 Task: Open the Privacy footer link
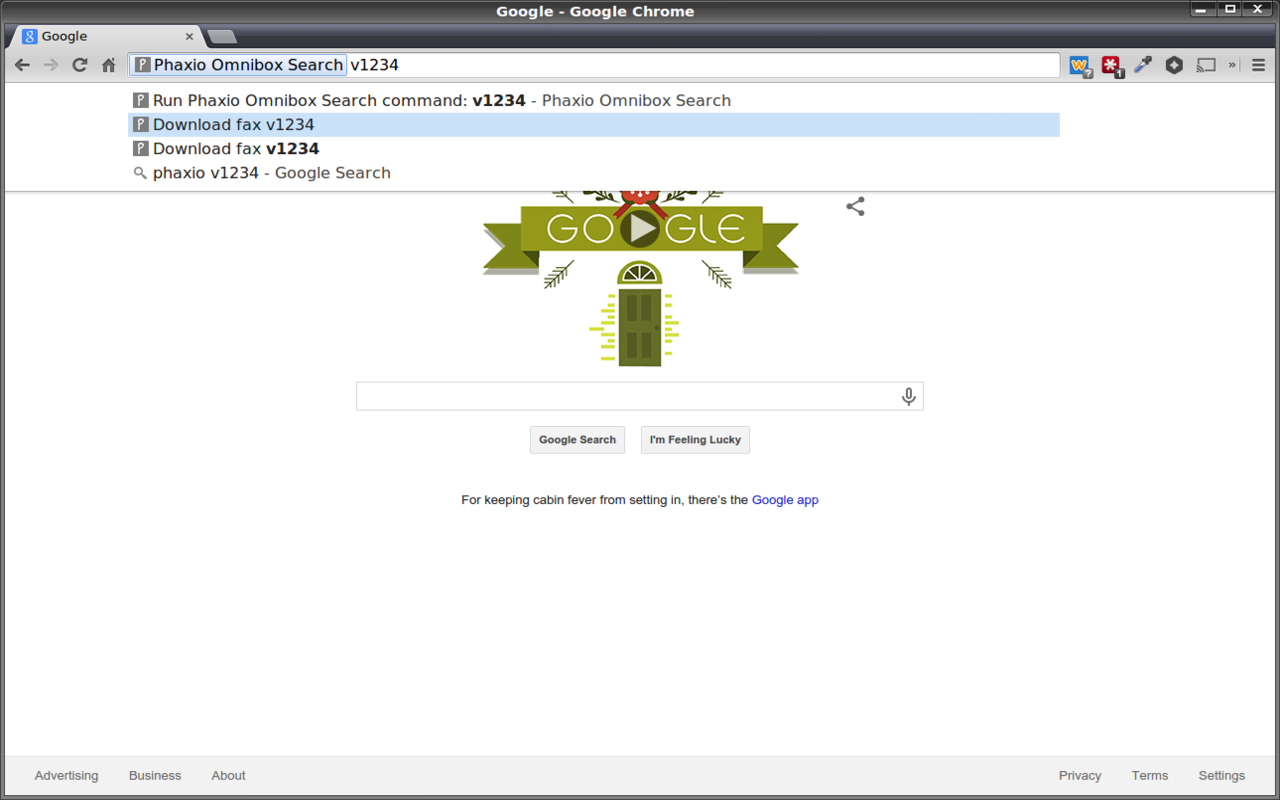1080,776
